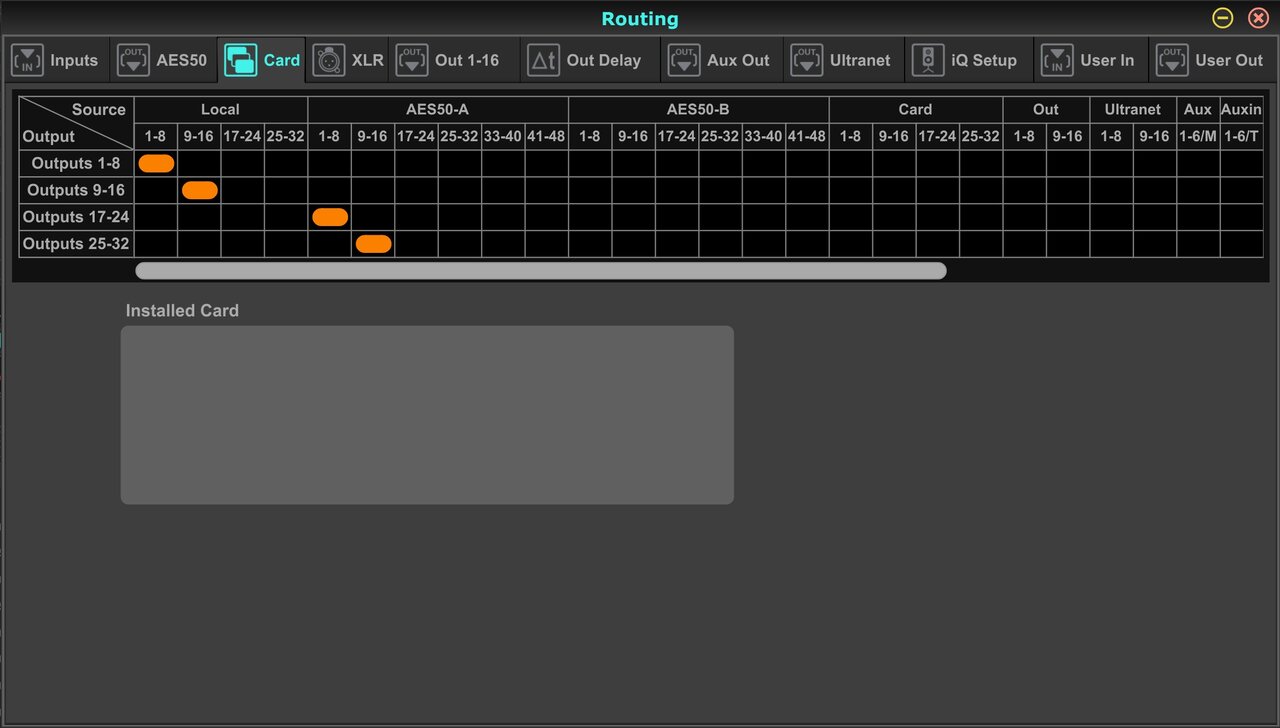This screenshot has width=1280, height=728.
Task: Click the User Out tab icon
Action: tap(1173, 60)
